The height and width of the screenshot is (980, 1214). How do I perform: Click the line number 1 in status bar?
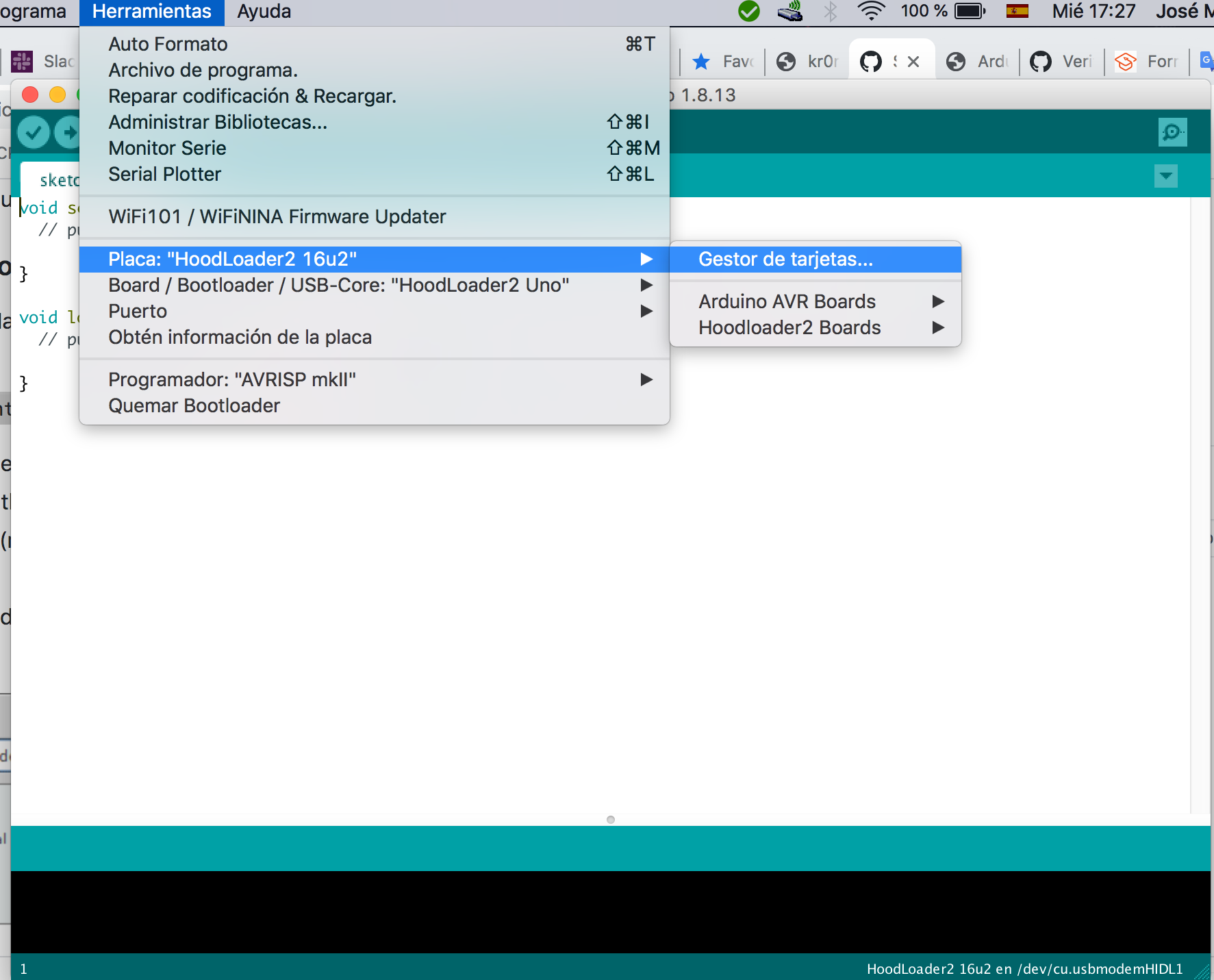(23, 968)
